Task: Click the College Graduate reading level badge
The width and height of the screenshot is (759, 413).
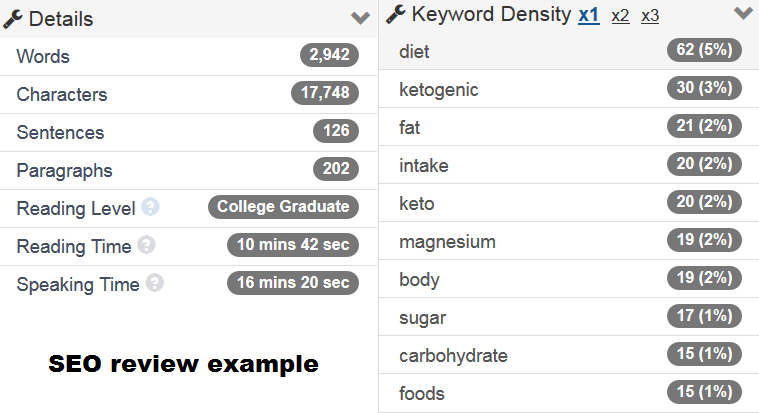Action: point(283,208)
